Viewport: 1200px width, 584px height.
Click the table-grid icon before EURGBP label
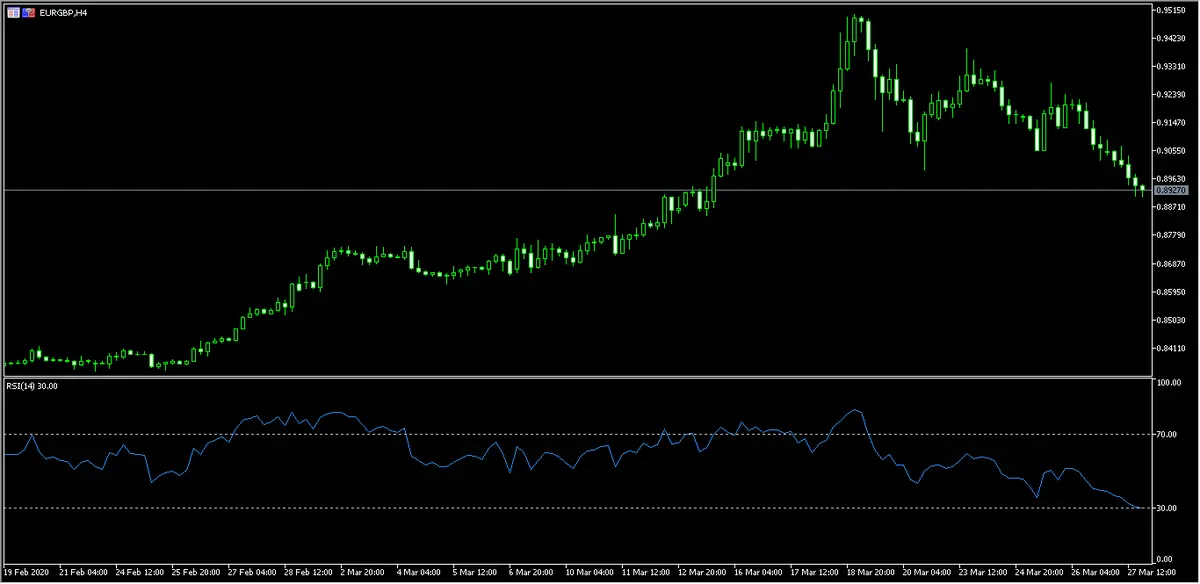point(12,12)
